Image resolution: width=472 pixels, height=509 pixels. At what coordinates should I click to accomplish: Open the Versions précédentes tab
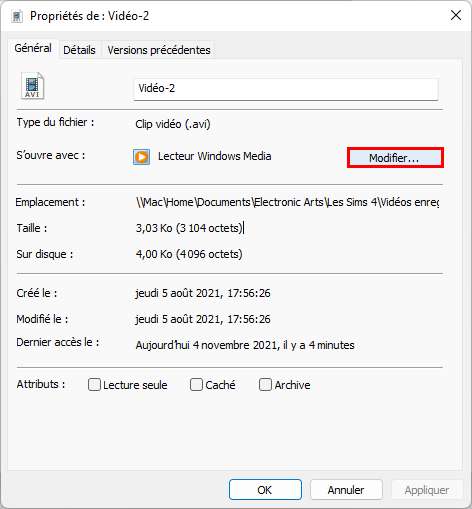click(x=159, y=50)
